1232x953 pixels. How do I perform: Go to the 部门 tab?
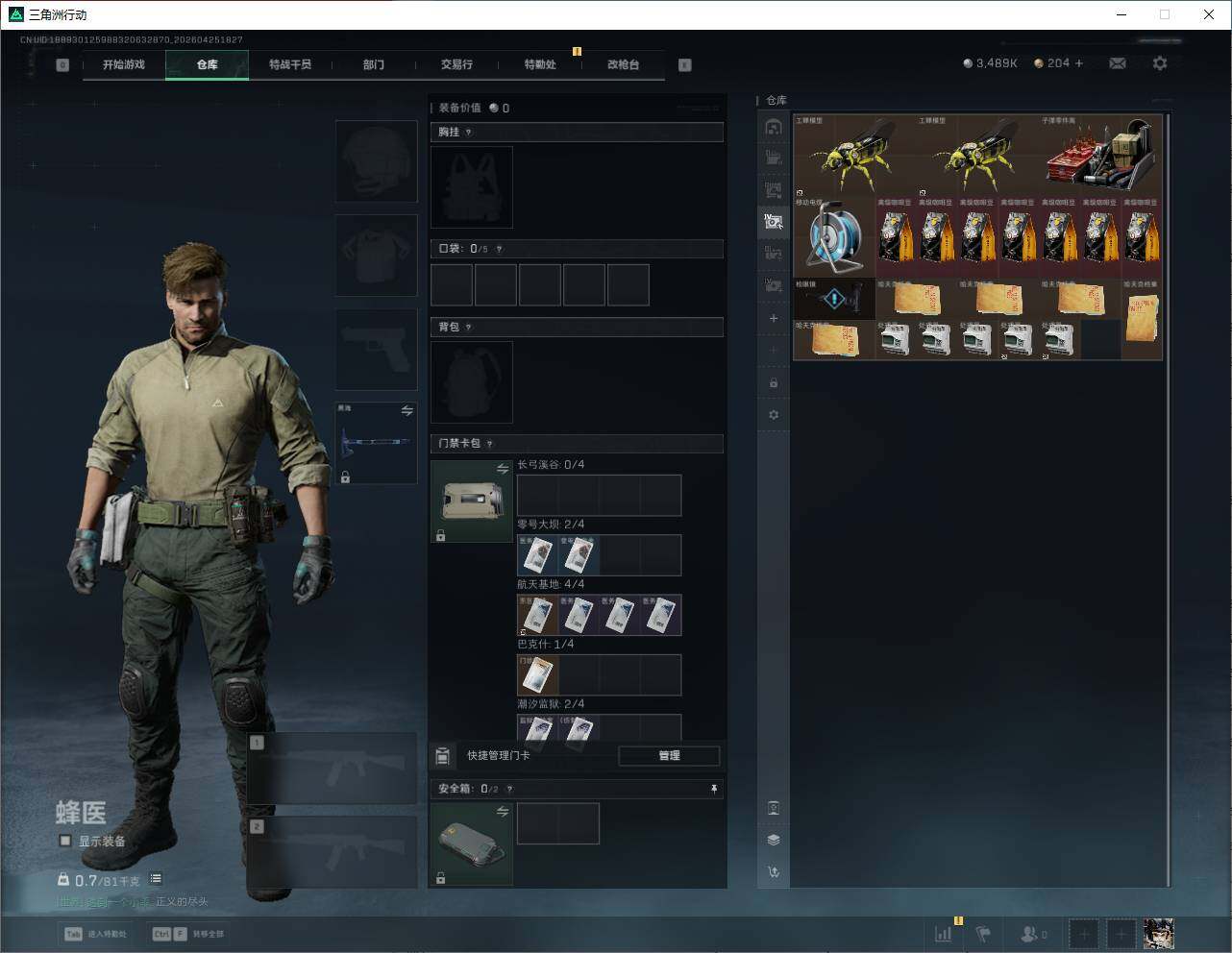click(374, 64)
